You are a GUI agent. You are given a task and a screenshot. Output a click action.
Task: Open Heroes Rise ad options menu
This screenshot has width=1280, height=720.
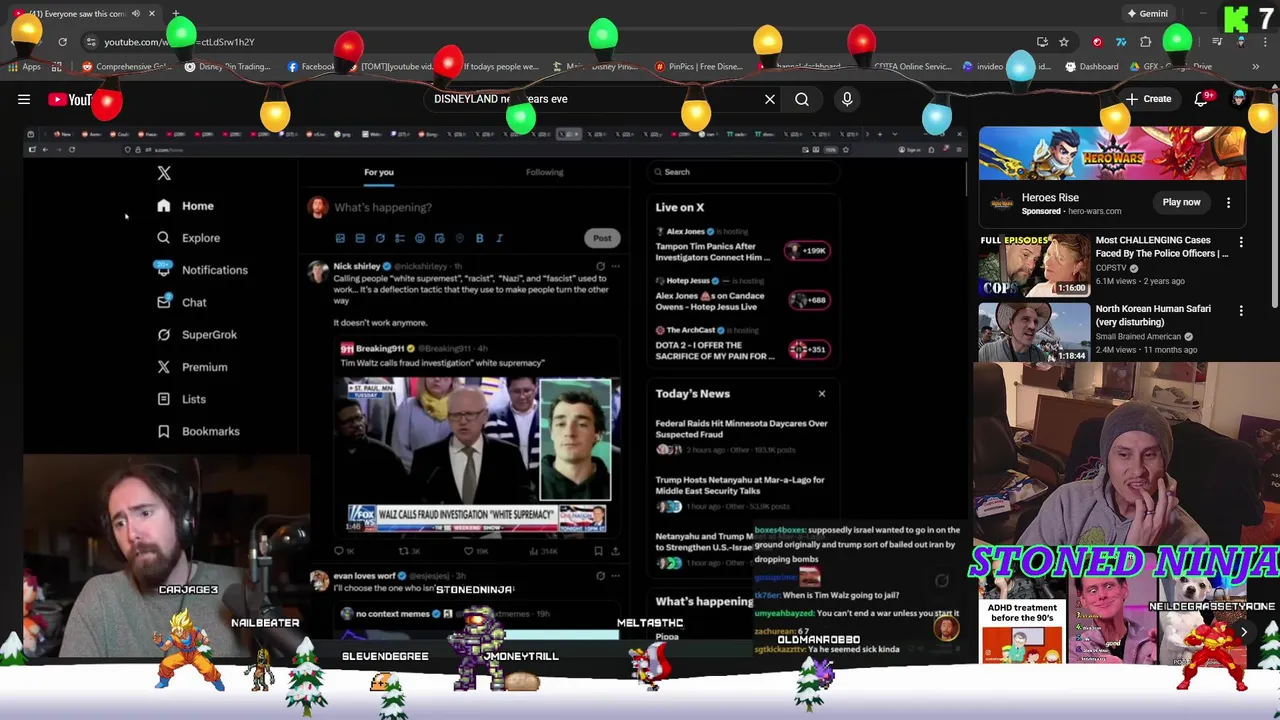click(x=1228, y=202)
